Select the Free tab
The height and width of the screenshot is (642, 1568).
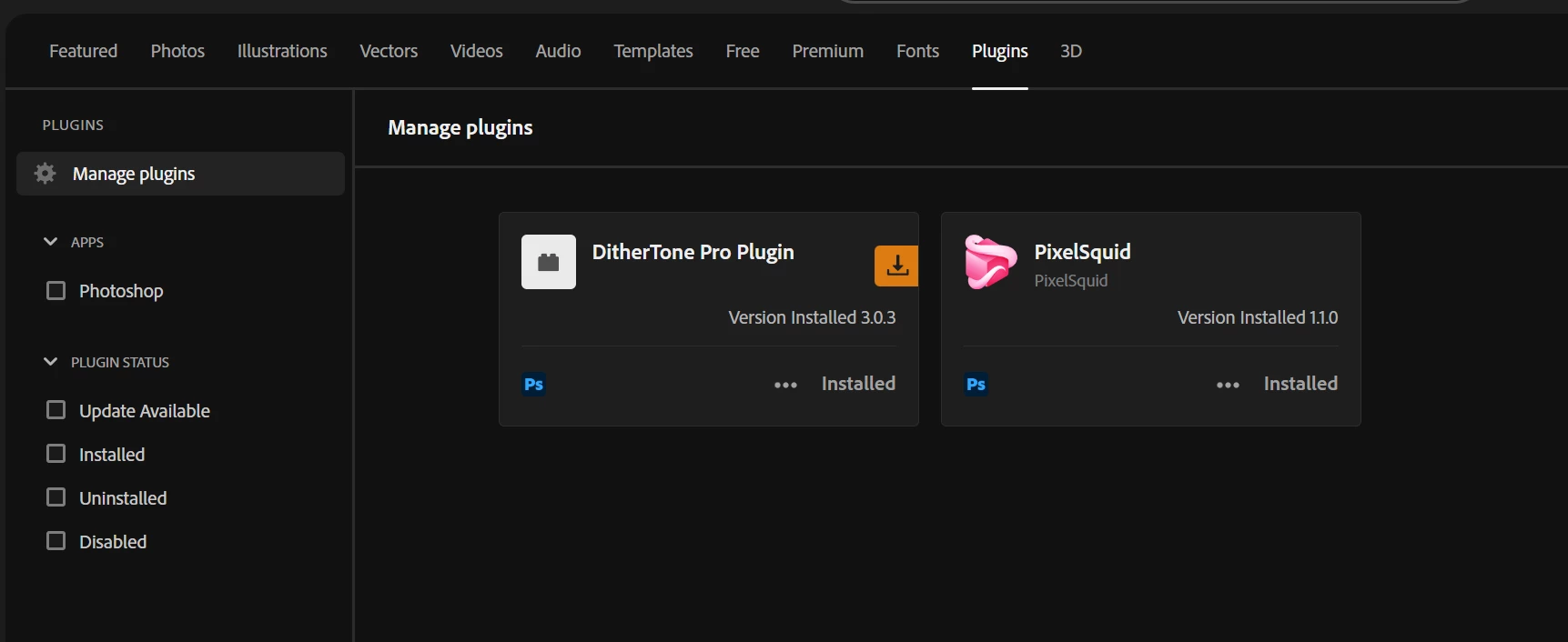[743, 51]
